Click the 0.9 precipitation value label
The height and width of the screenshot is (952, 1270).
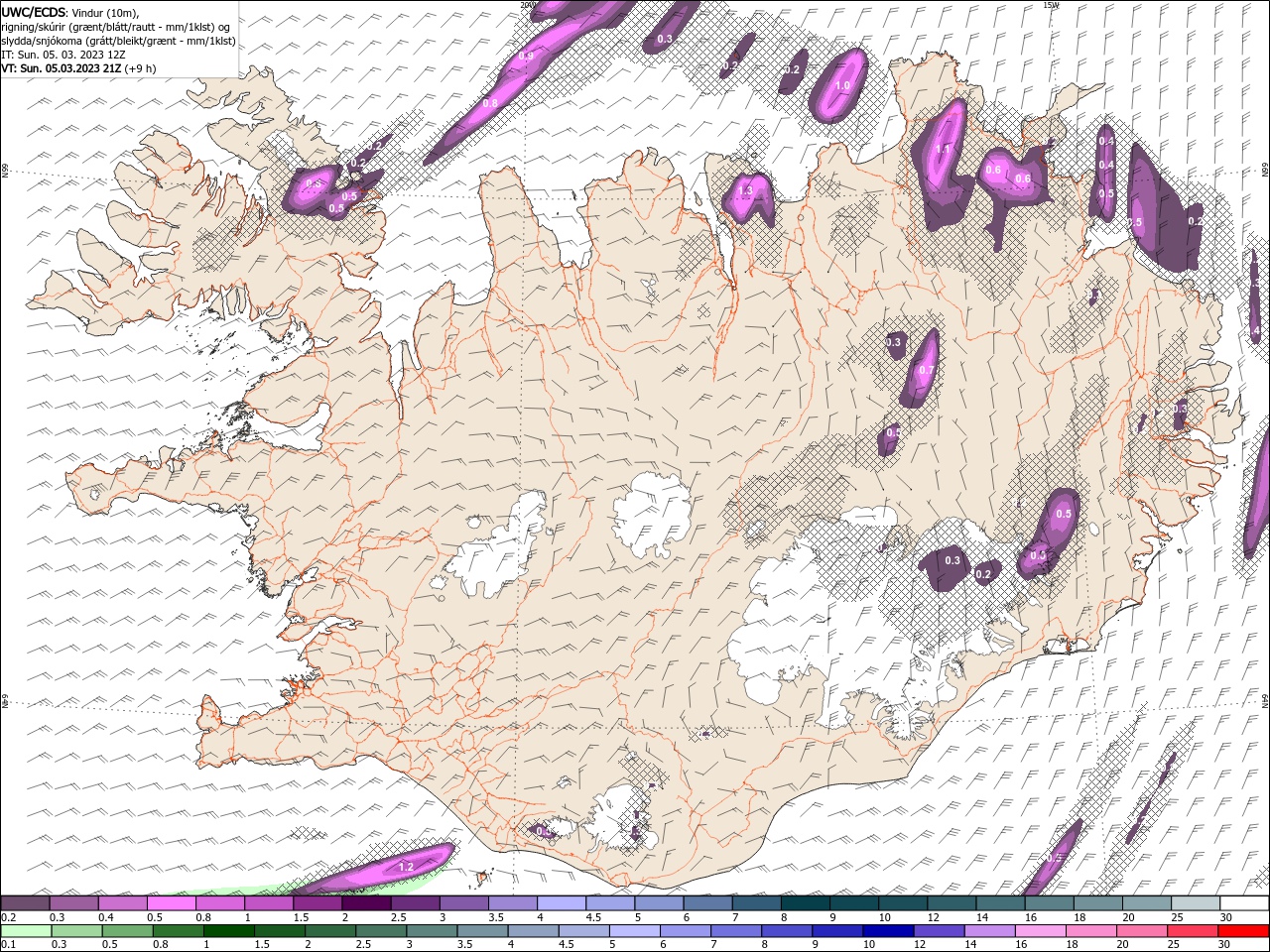526,57
